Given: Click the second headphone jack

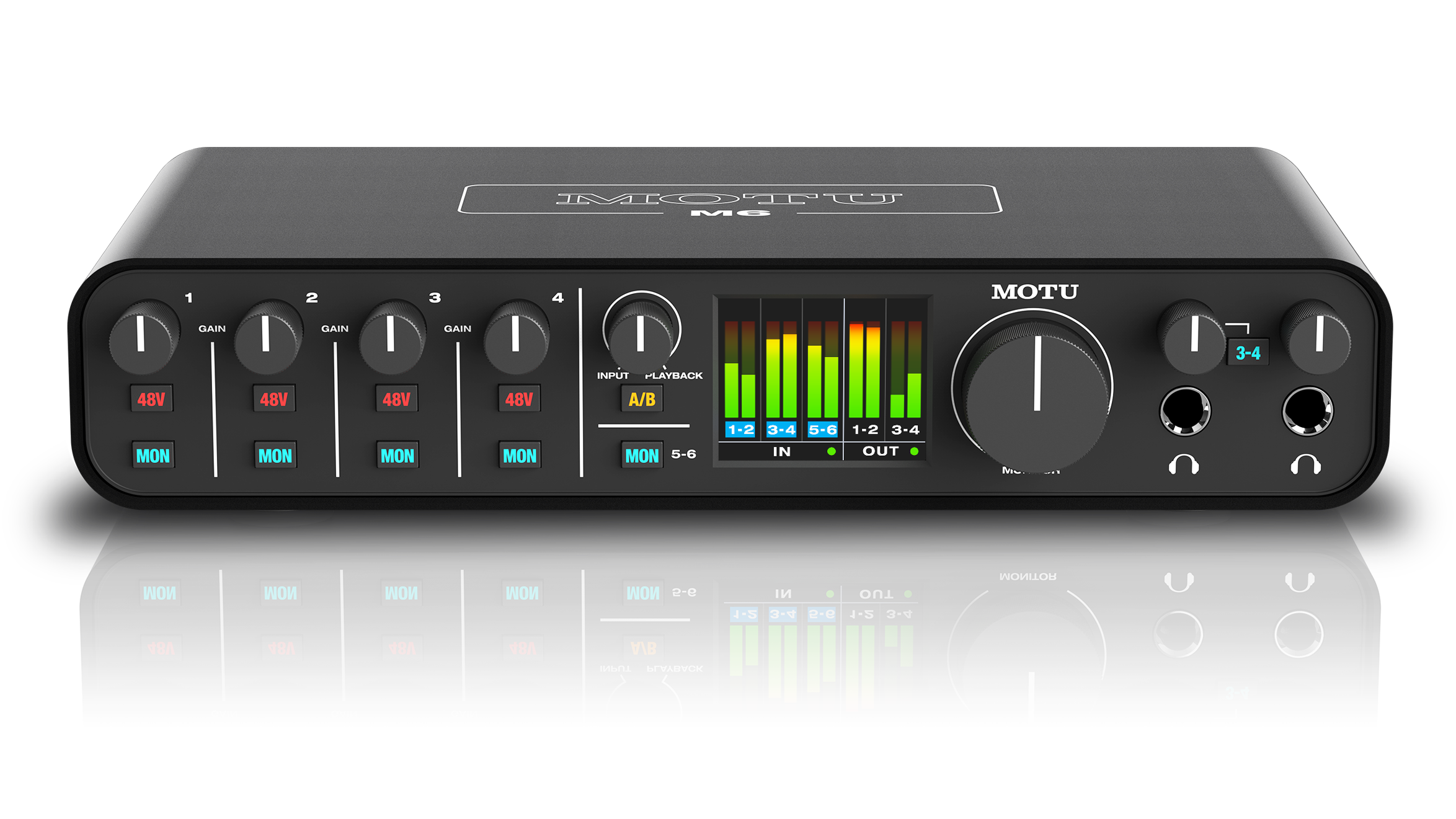Looking at the screenshot, I should click(1307, 411).
